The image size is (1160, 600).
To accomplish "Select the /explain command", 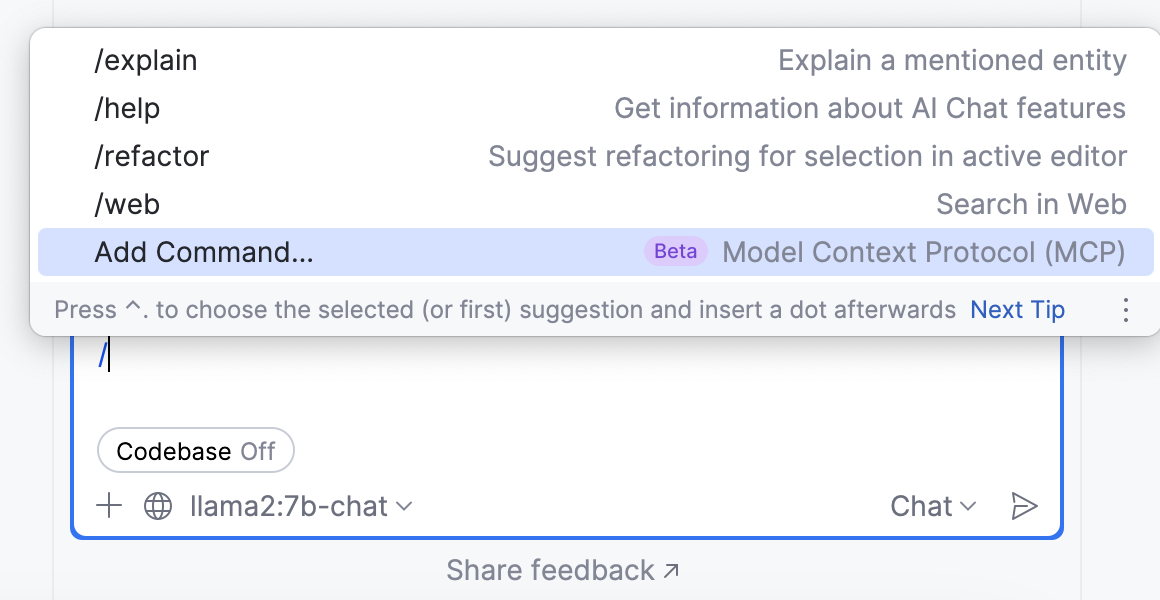I will [x=146, y=61].
